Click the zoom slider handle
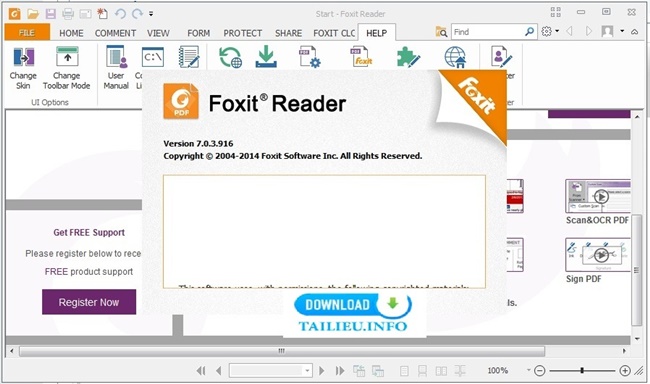Screen dimensions: 650x384 pos(582,370)
